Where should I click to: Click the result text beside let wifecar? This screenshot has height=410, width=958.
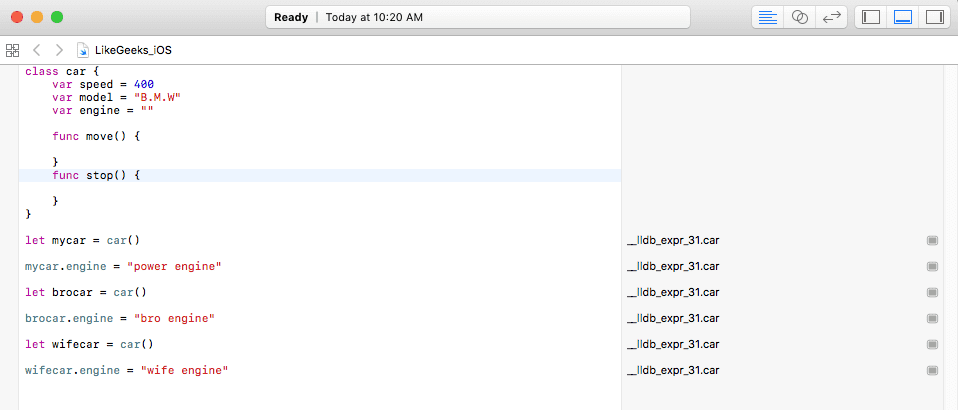[673, 345]
